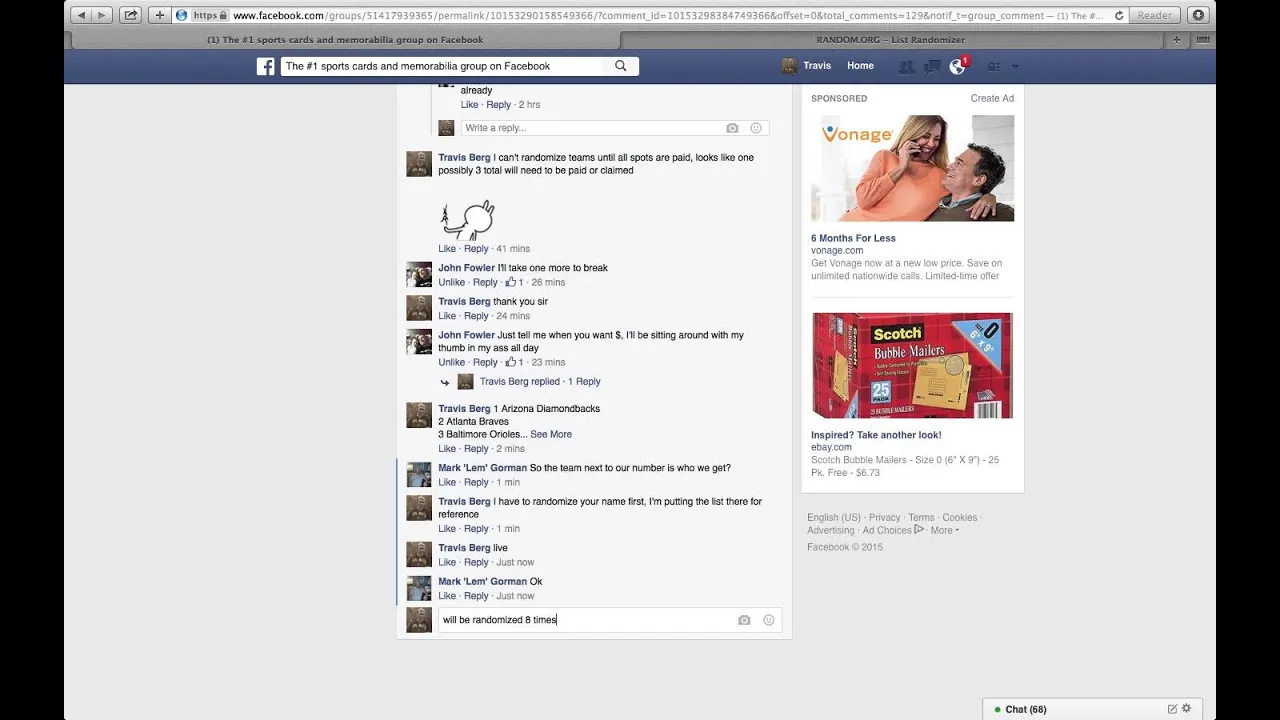
Task: Like Mark Gorman's comment about the team number
Action: point(447,483)
